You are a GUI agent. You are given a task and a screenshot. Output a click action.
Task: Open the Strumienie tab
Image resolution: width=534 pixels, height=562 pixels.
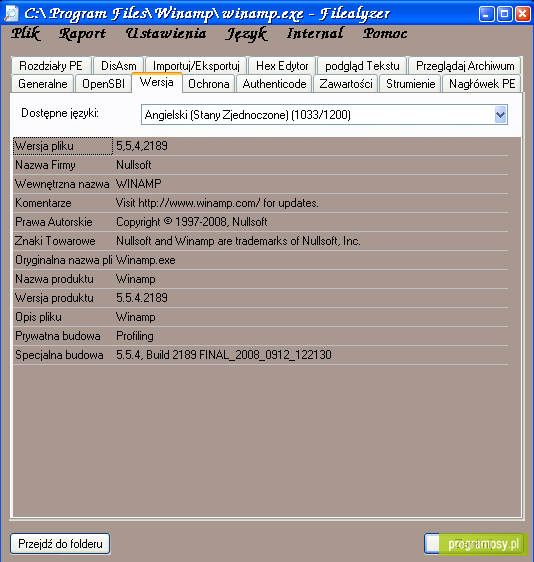point(410,84)
